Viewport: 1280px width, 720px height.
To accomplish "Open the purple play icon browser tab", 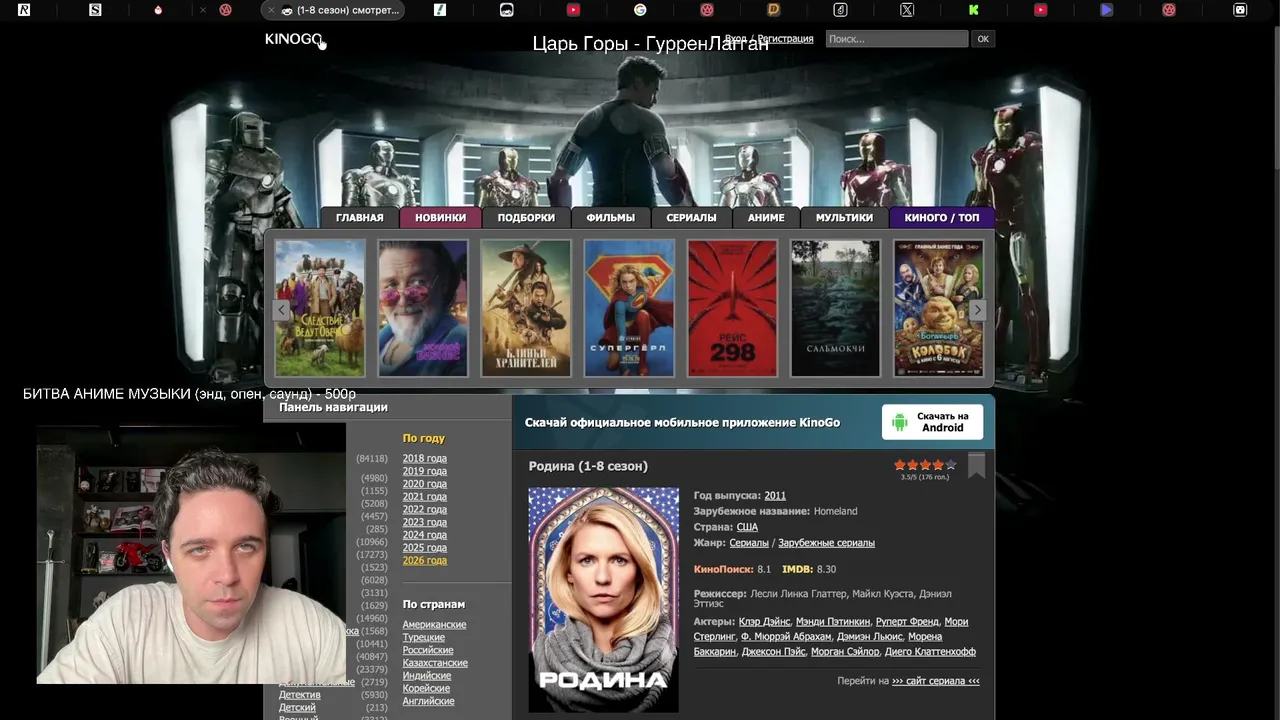I will click(x=1106, y=10).
